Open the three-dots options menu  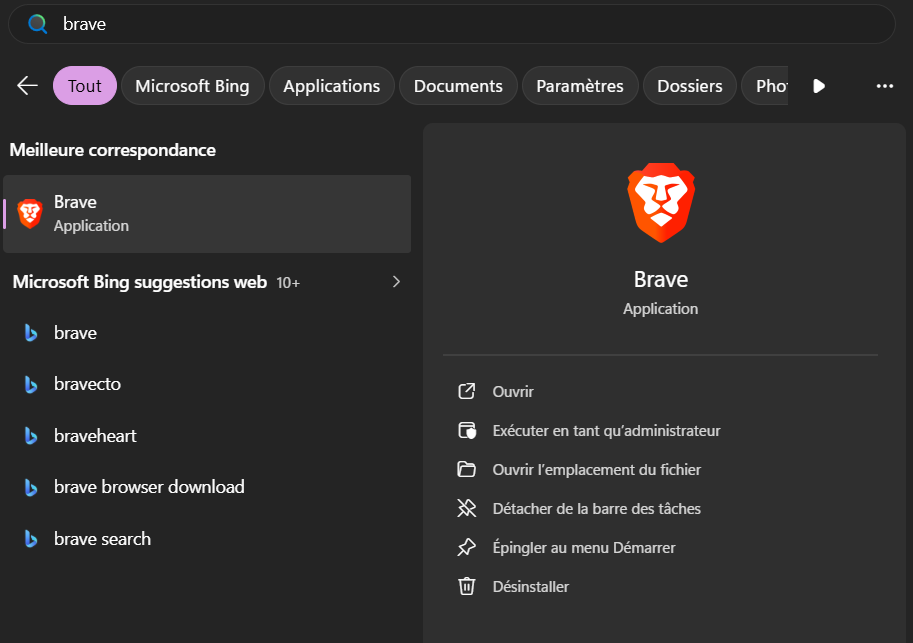click(x=884, y=86)
